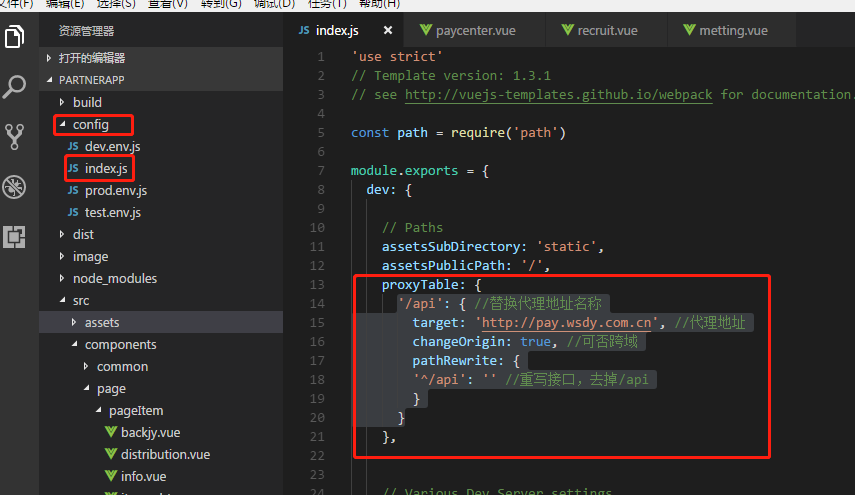Expand the assets folder
This screenshot has width=855, height=495.
pyautogui.click(x=162, y=323)
